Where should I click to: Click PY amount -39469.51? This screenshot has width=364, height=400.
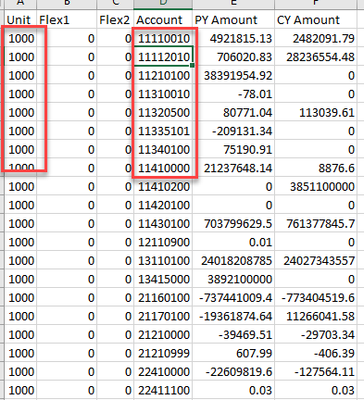pos(233,335)
